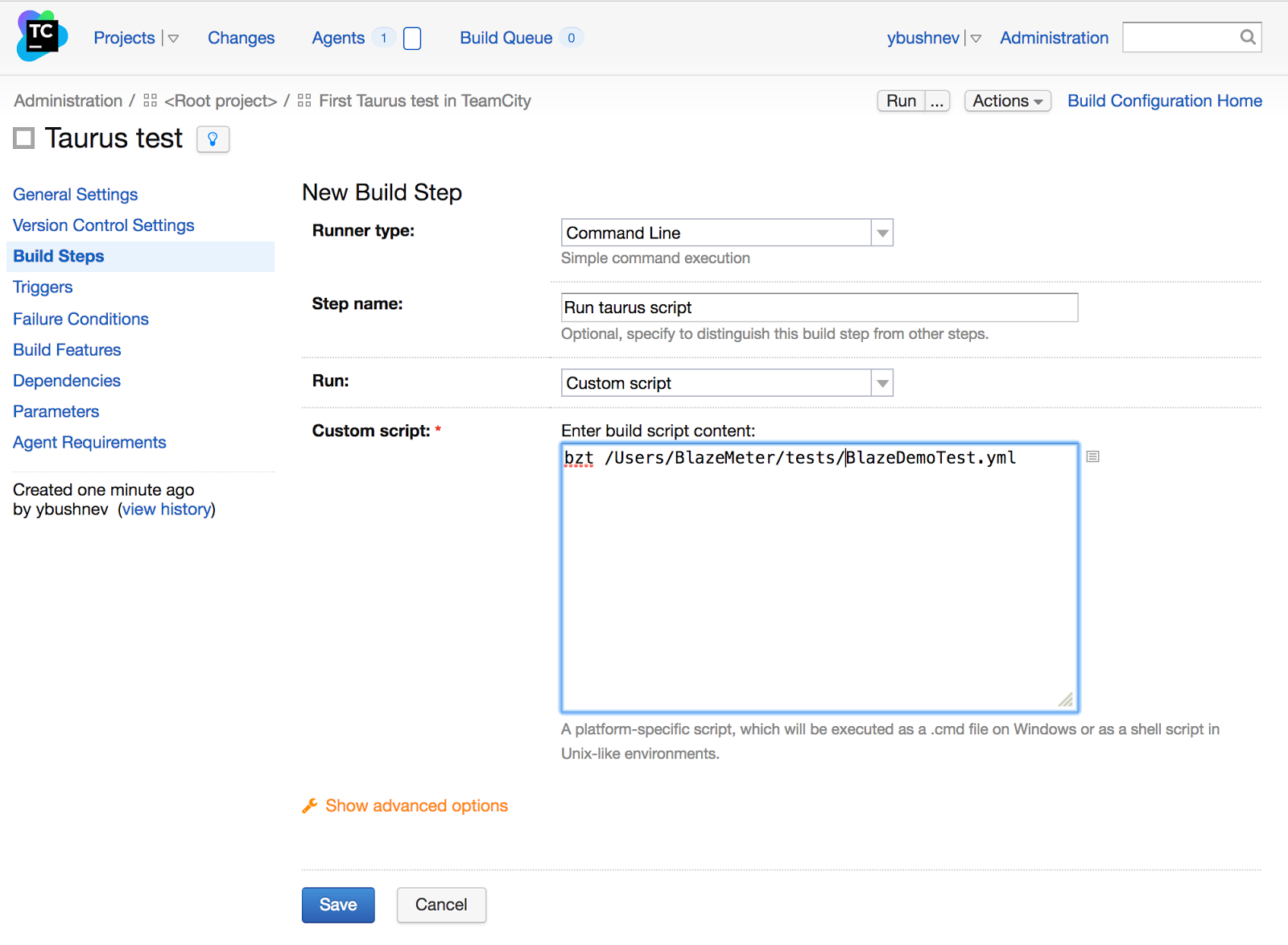Click the view history link
Screen dimensions: 1288x945
coord(167,510)
